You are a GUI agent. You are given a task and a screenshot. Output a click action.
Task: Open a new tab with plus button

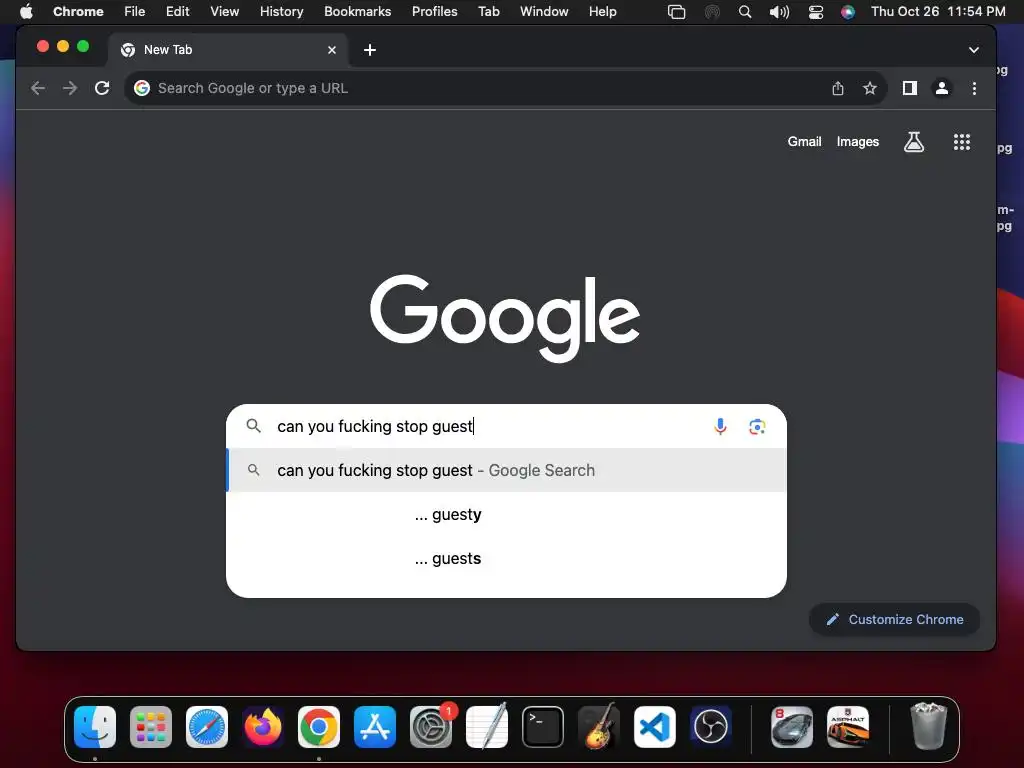(370, 50)
